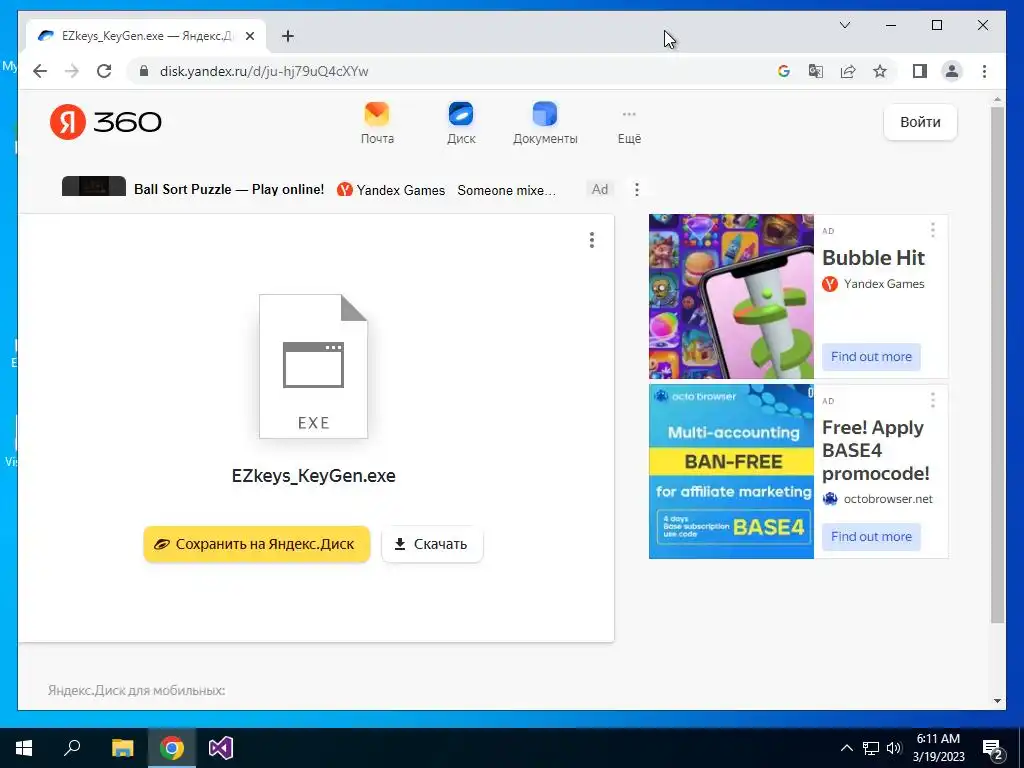Open the notifications action center
This screenshot has width=1024, height=768.
[x=993, y=748]
